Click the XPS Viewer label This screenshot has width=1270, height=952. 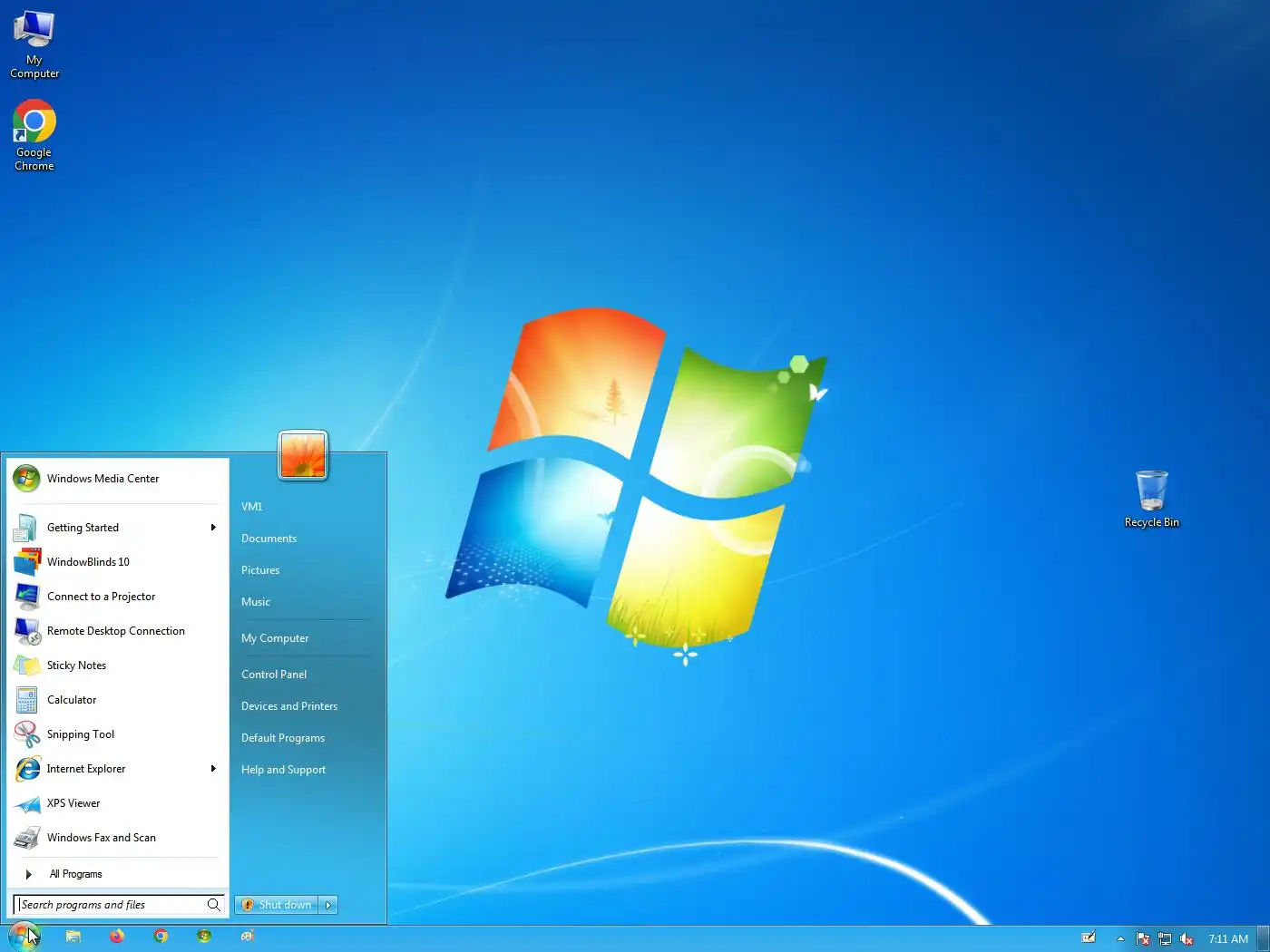point(73,803)
